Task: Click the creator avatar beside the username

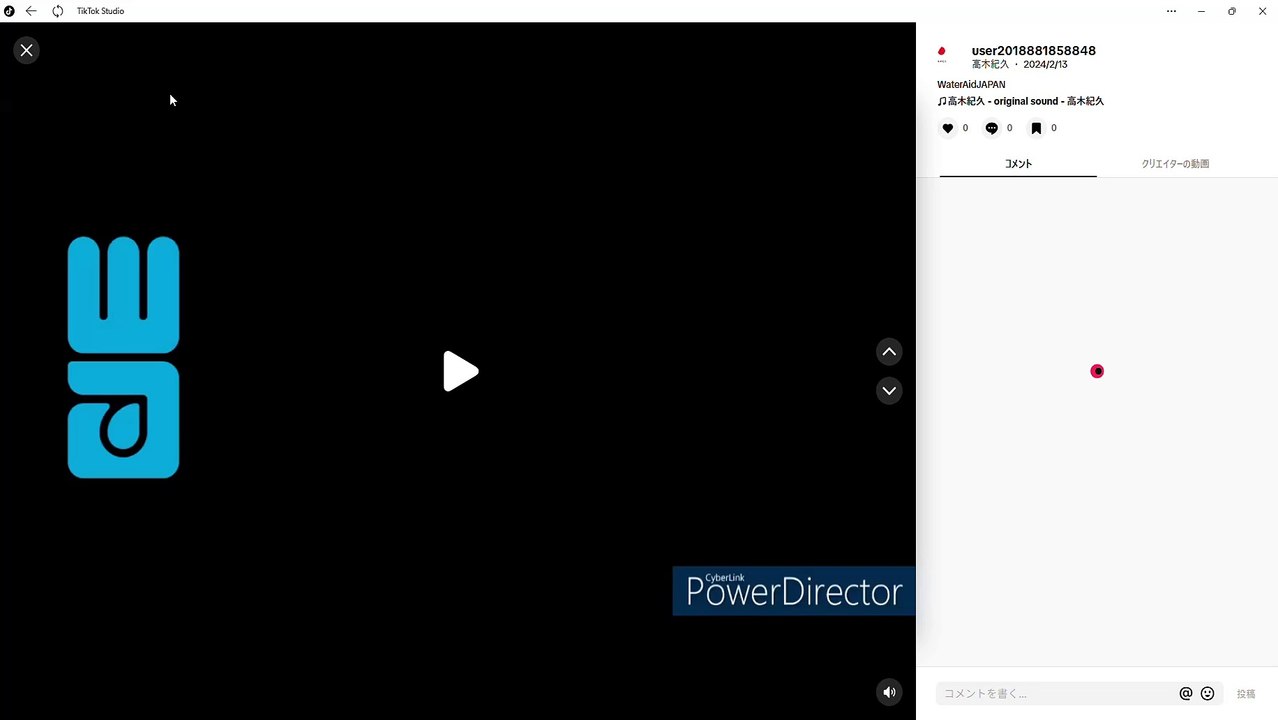Action: point(942,54)
